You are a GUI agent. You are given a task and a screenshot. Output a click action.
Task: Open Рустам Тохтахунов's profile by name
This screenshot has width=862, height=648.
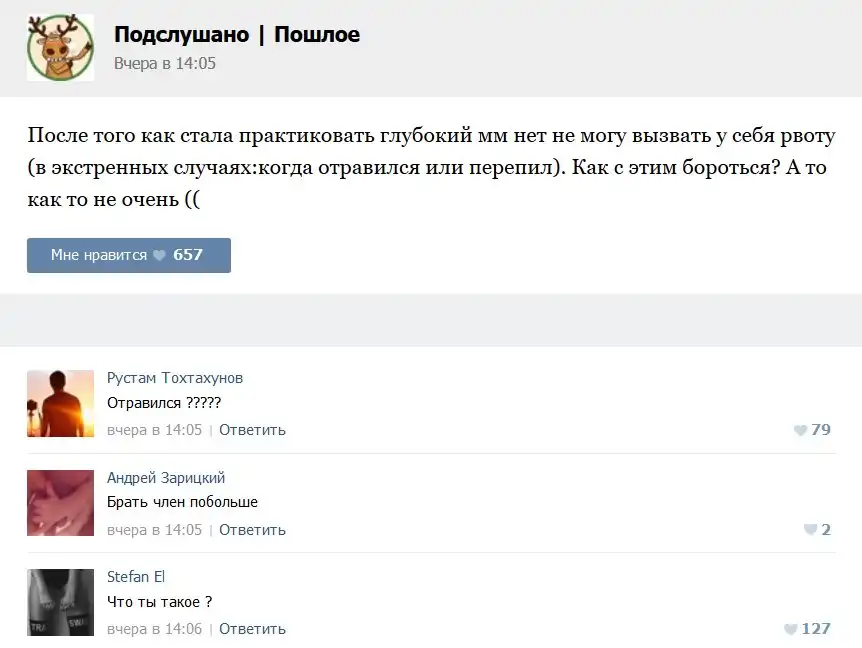click(175, 378)
